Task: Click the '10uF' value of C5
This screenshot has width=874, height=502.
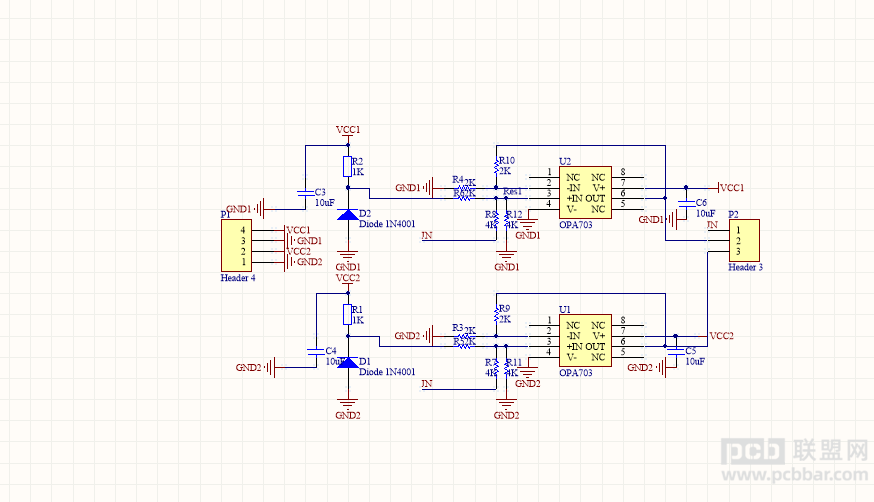Action: pos(695,362)
